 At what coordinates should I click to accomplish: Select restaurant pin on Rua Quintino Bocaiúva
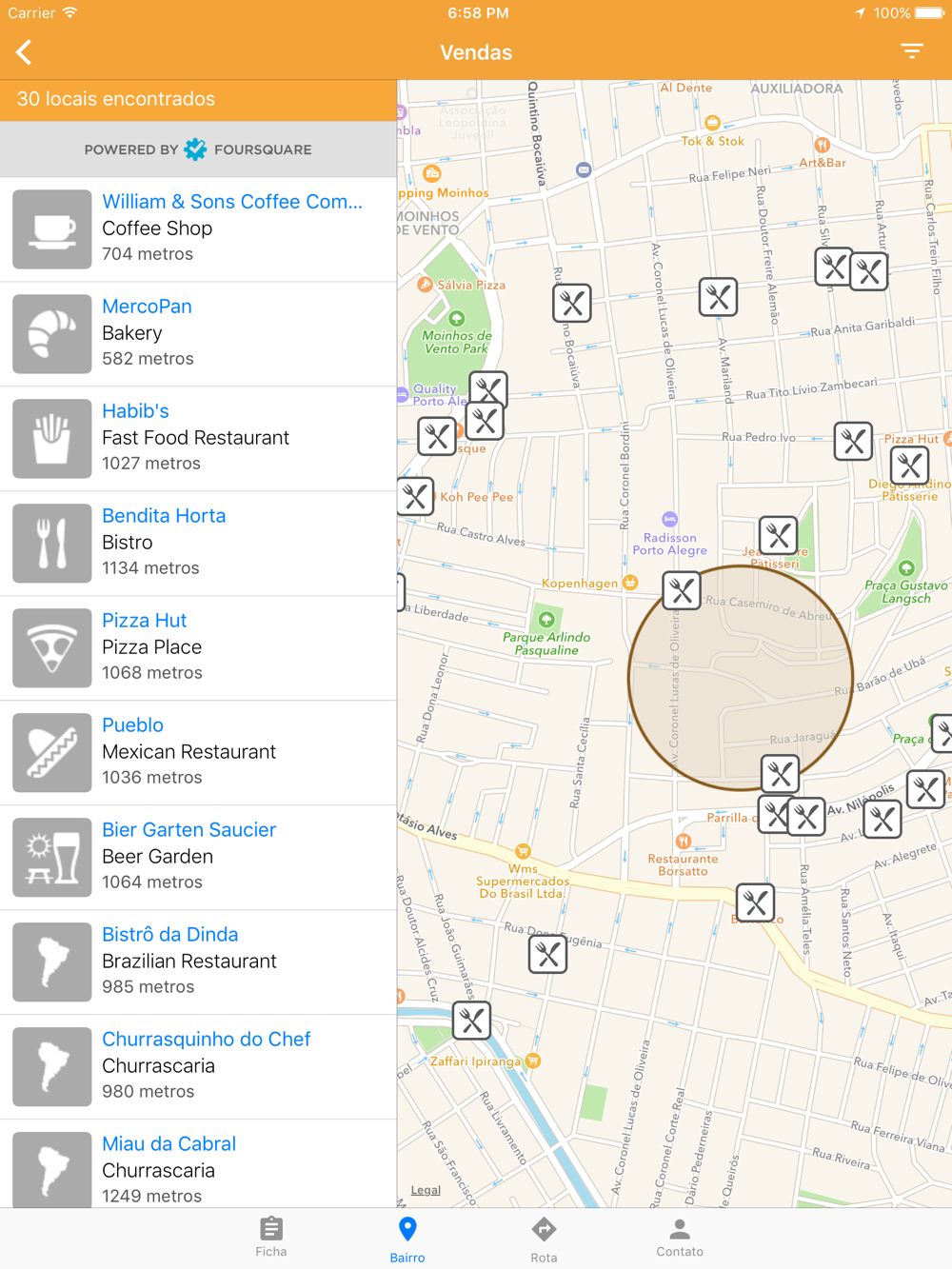click(x=572, y=304)
